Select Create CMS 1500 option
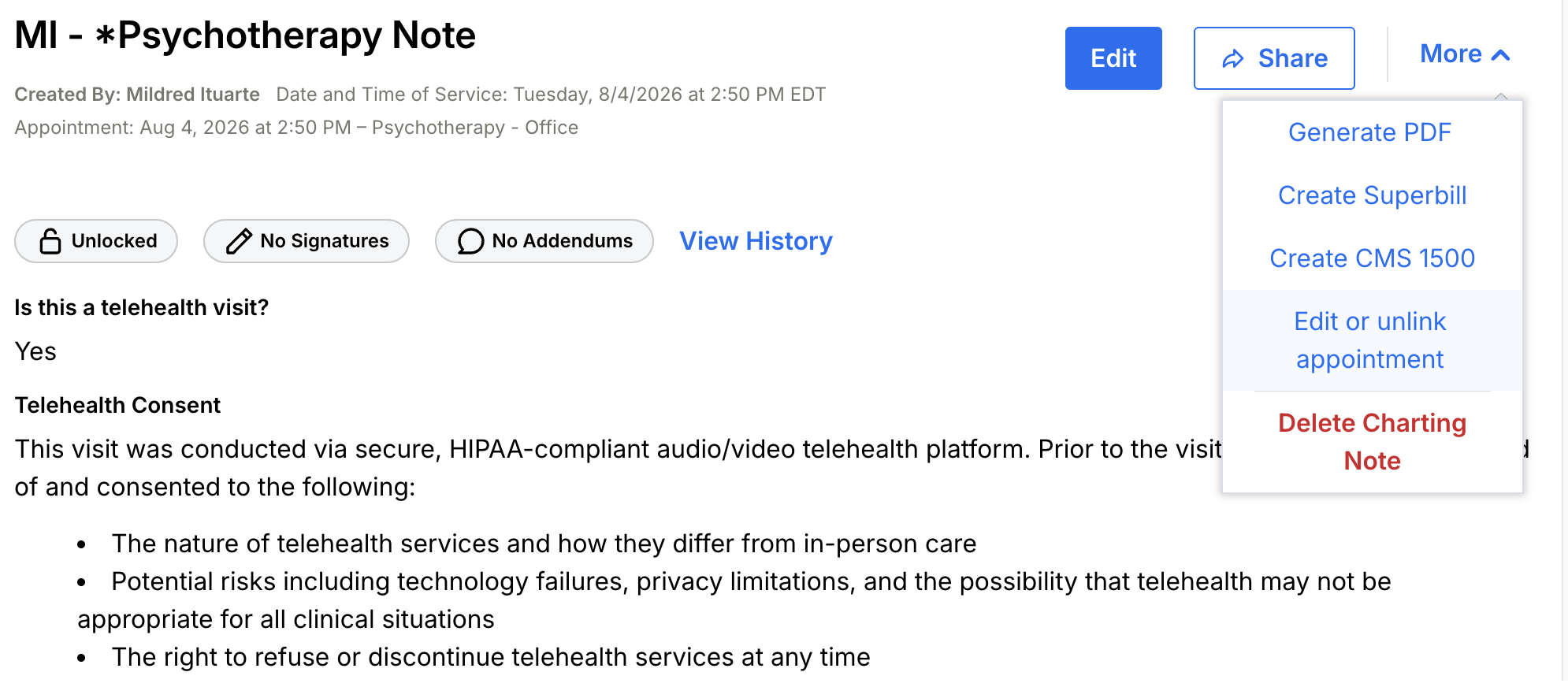 point(1372,258)
